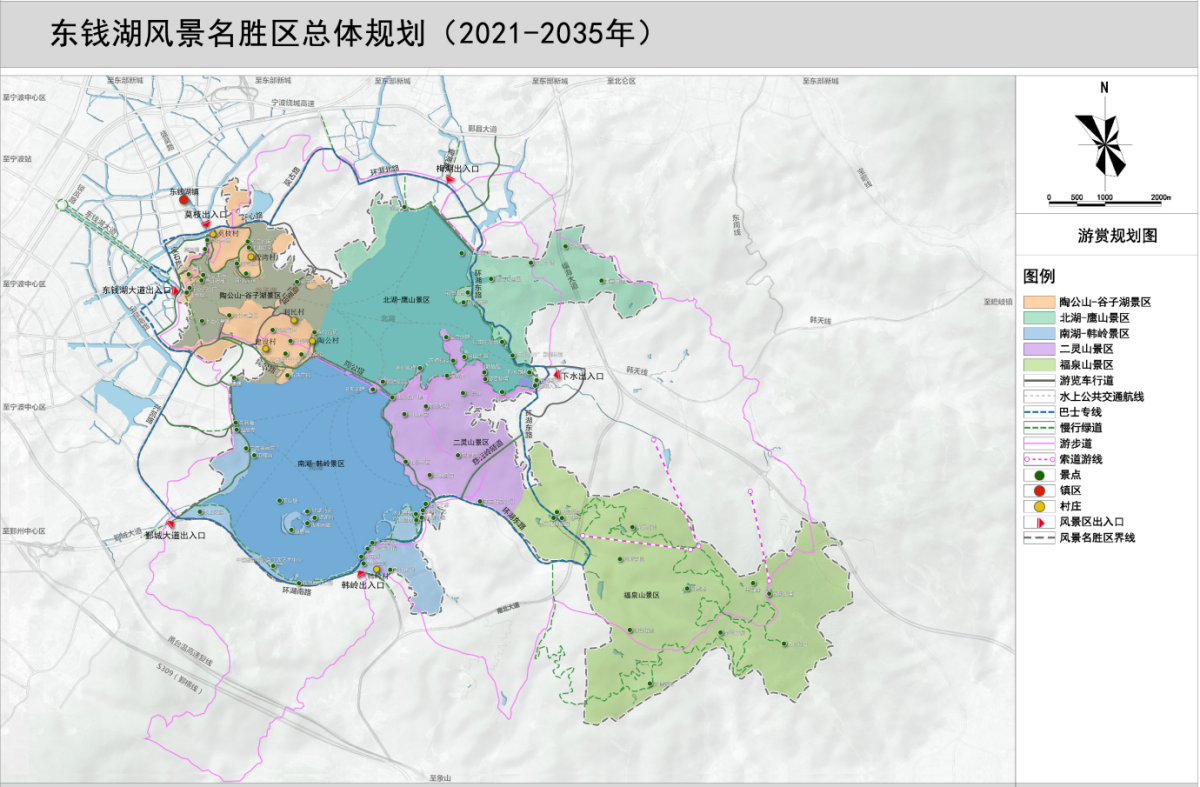
Task: Click the yellow 陶公村 village marker
Action: coord(311,341)
